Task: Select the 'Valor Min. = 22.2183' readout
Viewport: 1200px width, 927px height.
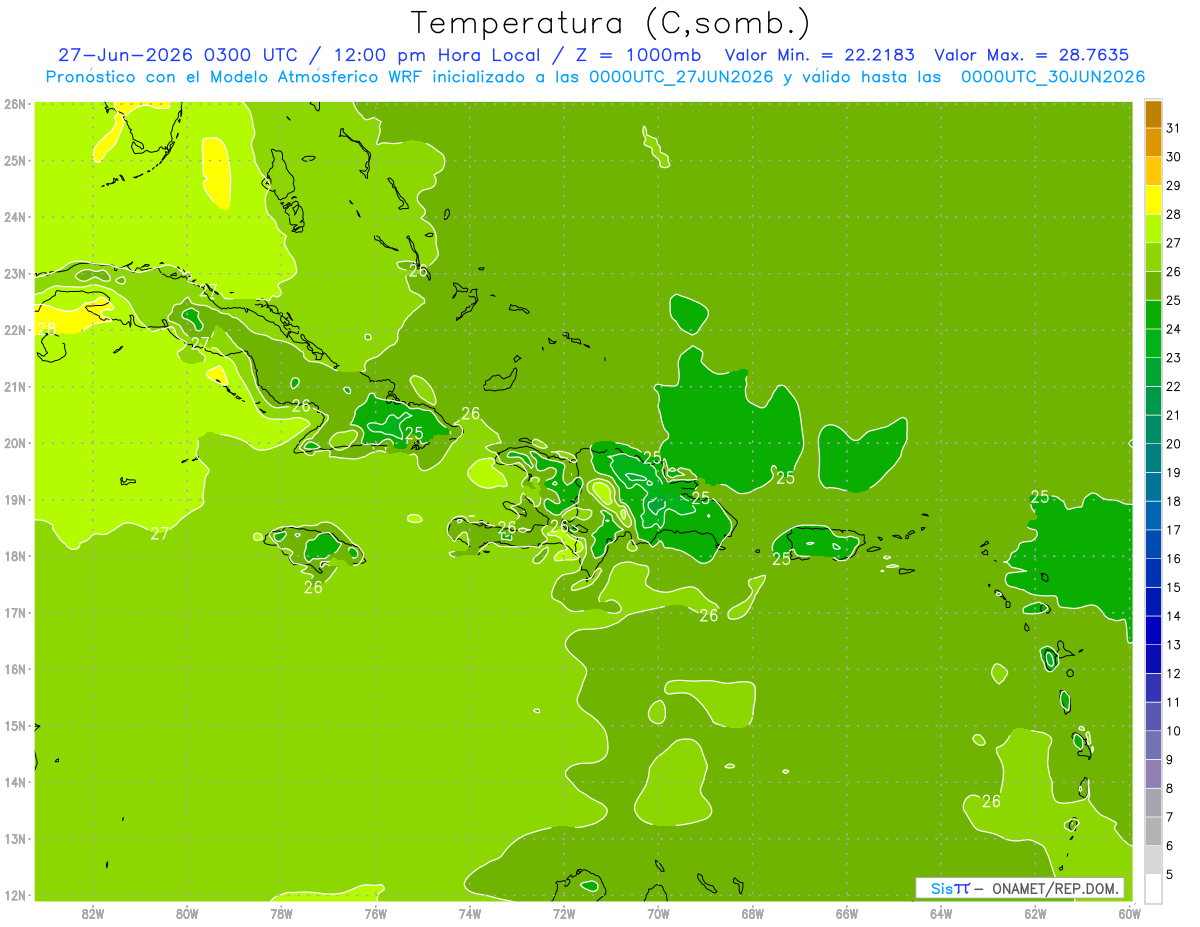Action: coord(819,54)
